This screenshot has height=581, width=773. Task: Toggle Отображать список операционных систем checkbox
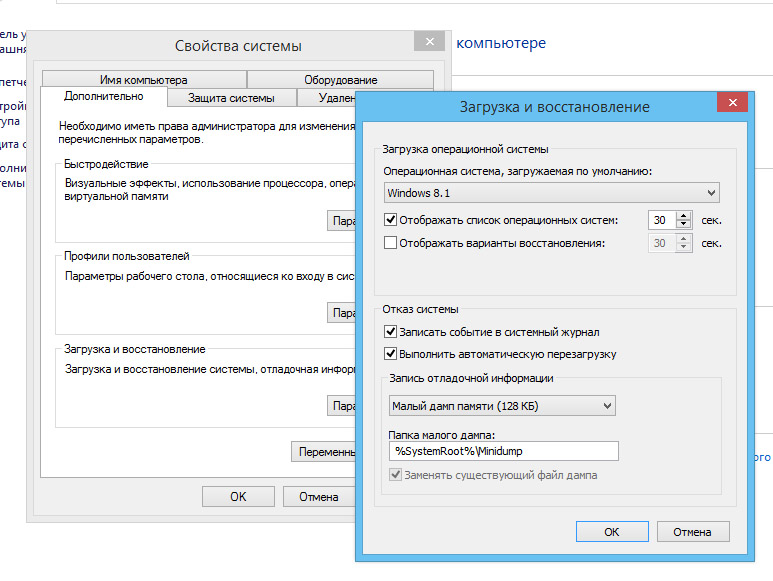pyautogui.click(x=391, y=220)
